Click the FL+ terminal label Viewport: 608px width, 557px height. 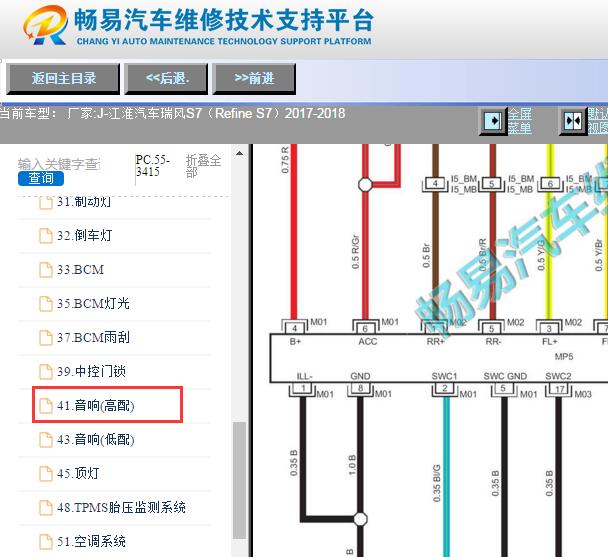(x=549, y=341)
